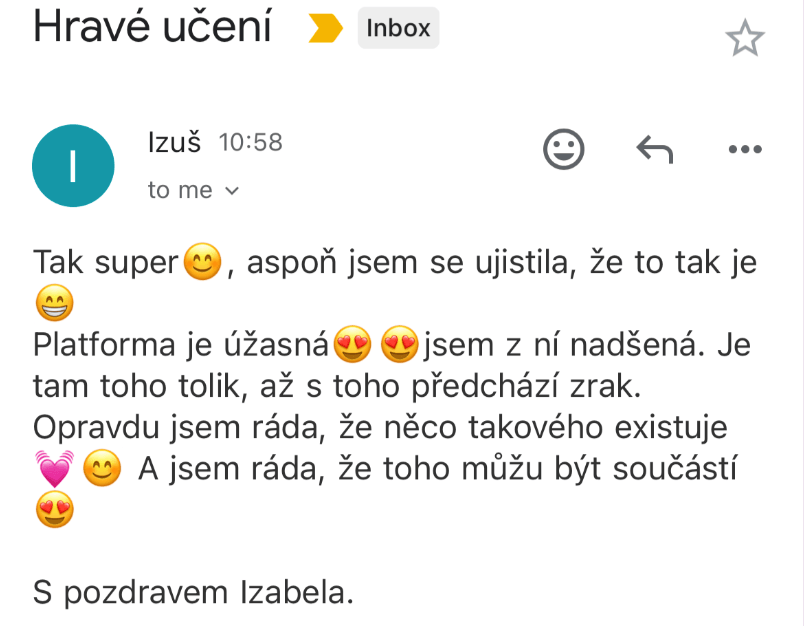Star the Hravé učení email
The width and height of the screenshot is (804, 626).
pos(744,39)
